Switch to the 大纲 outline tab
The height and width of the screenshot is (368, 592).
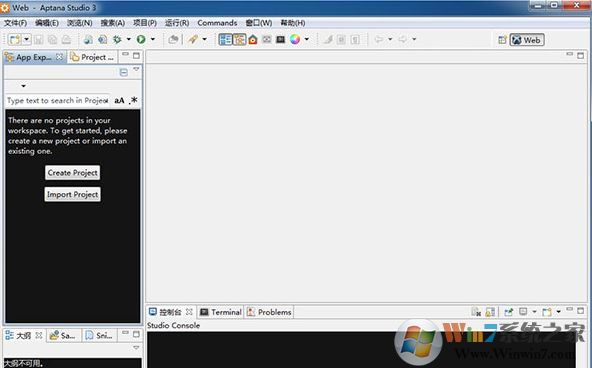coord(23,335)
